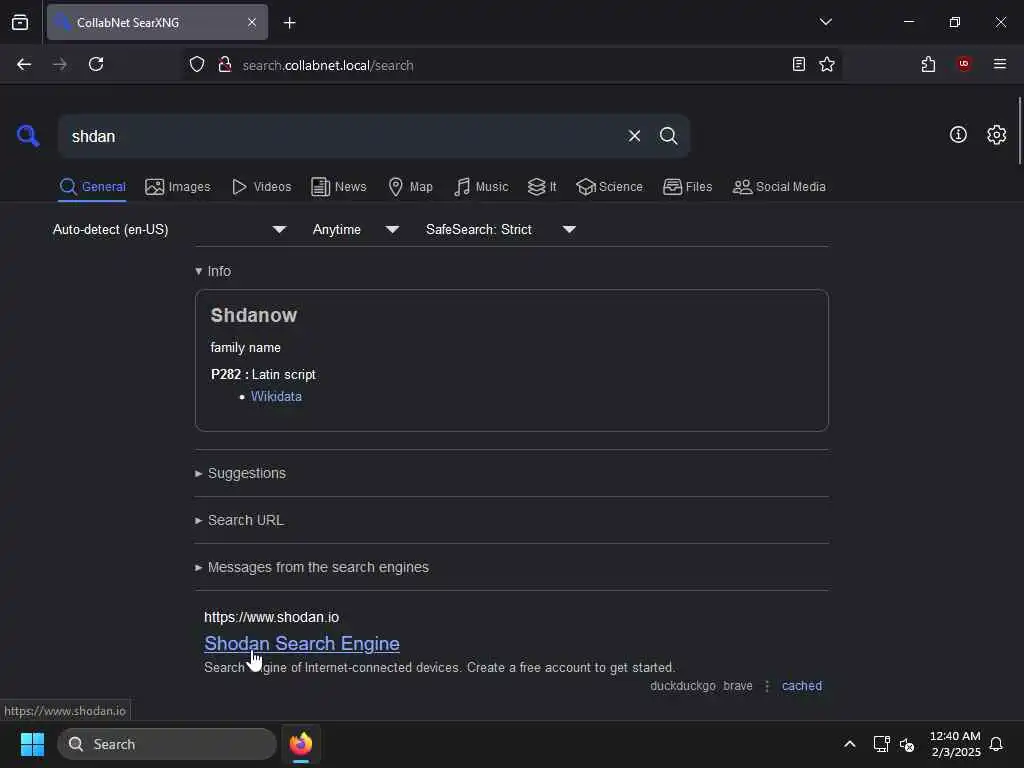Open network status tray icon
Image resolution: width=1024 pixels, height=768 pixels.
point(882,744)
